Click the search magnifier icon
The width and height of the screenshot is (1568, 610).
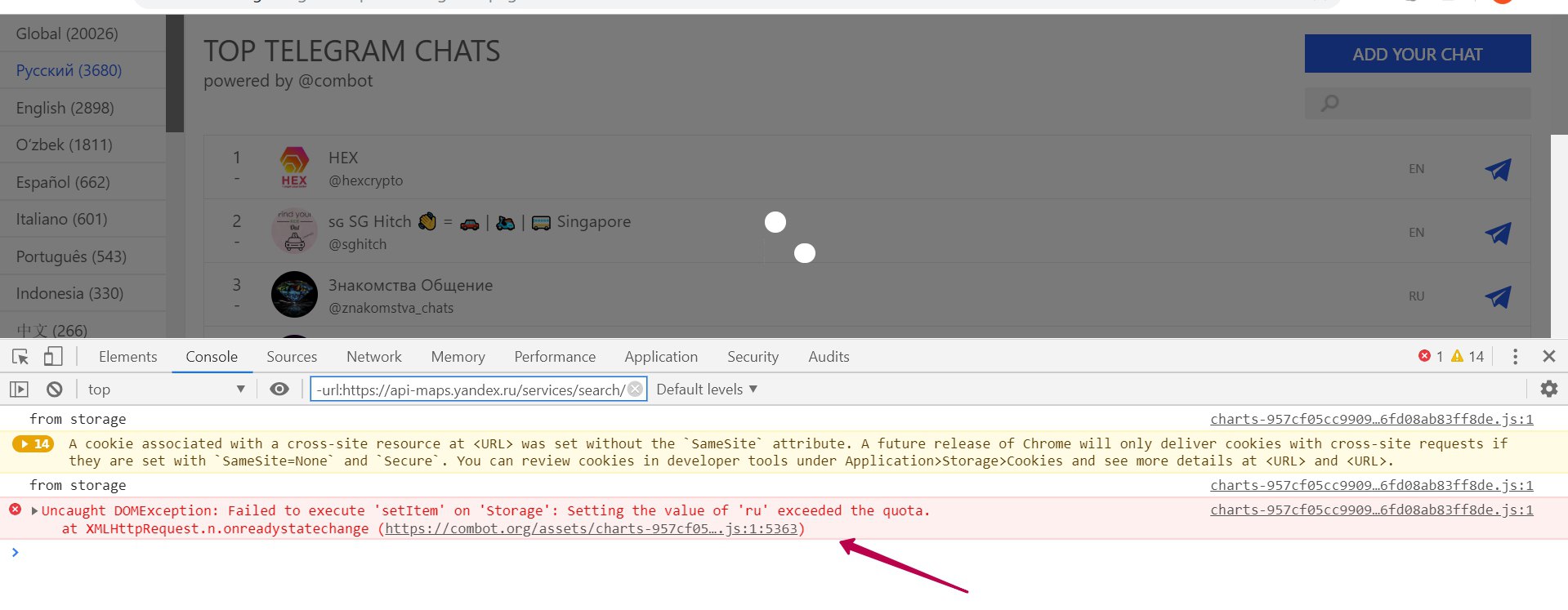(x=1330, y=104)
